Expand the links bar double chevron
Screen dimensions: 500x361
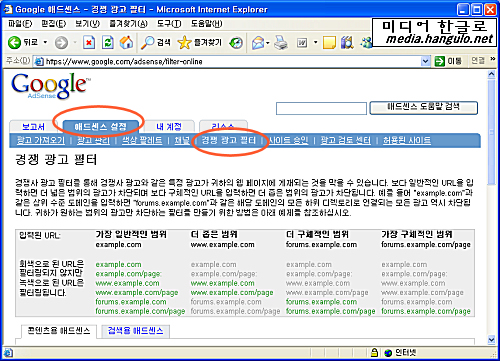click(492, 59)
